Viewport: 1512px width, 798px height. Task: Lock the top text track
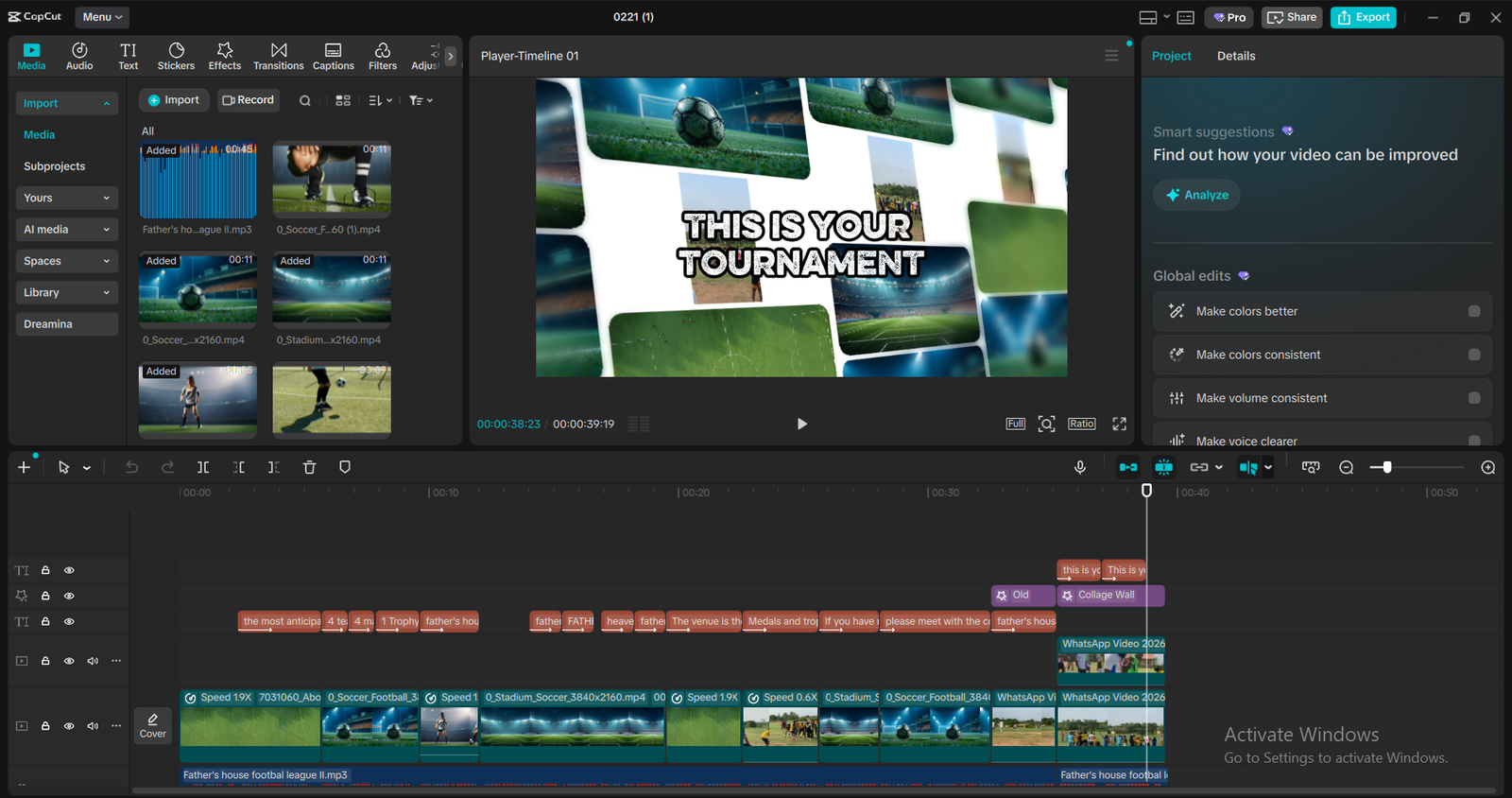click(x=45, y=570)
